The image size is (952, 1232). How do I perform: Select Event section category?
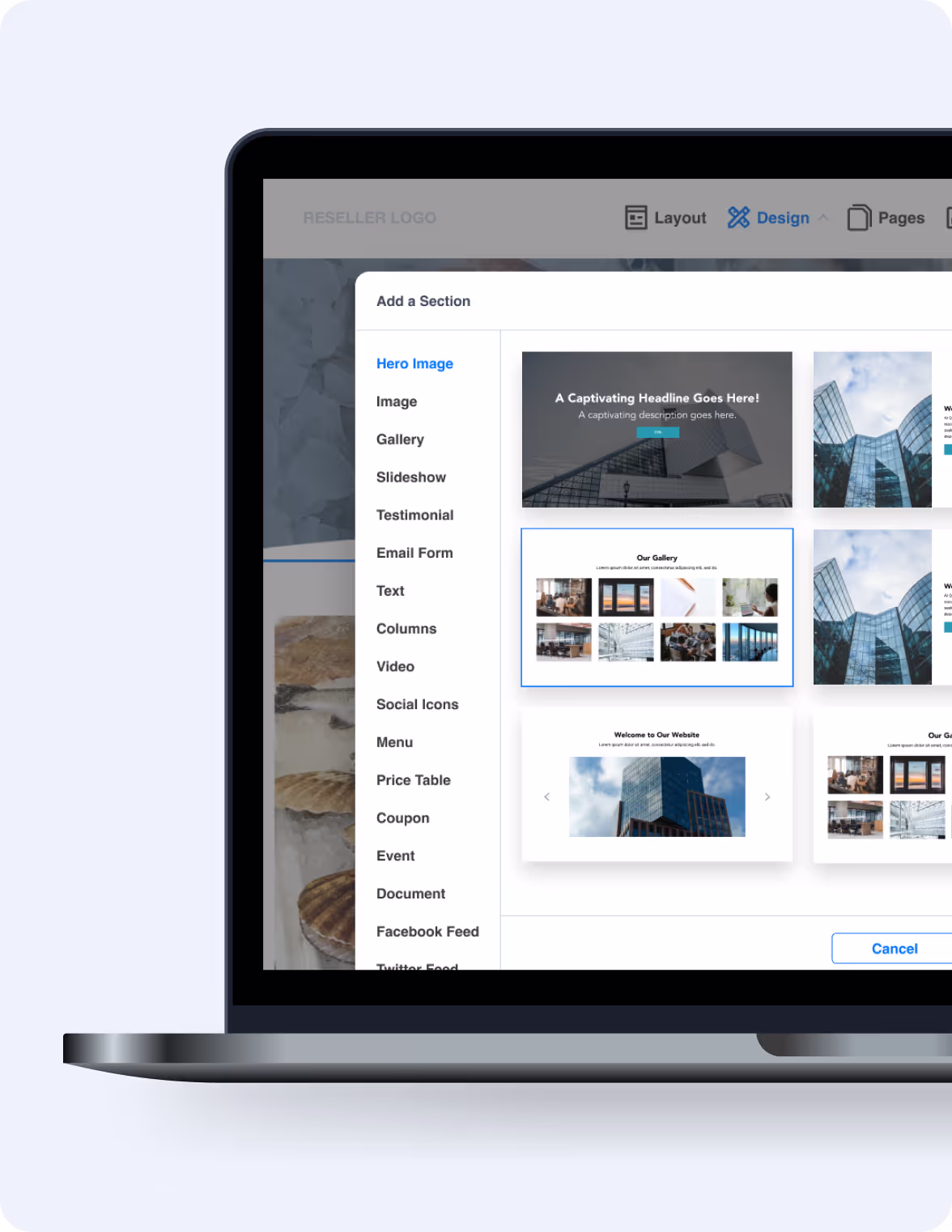click(x=395, y=856)
